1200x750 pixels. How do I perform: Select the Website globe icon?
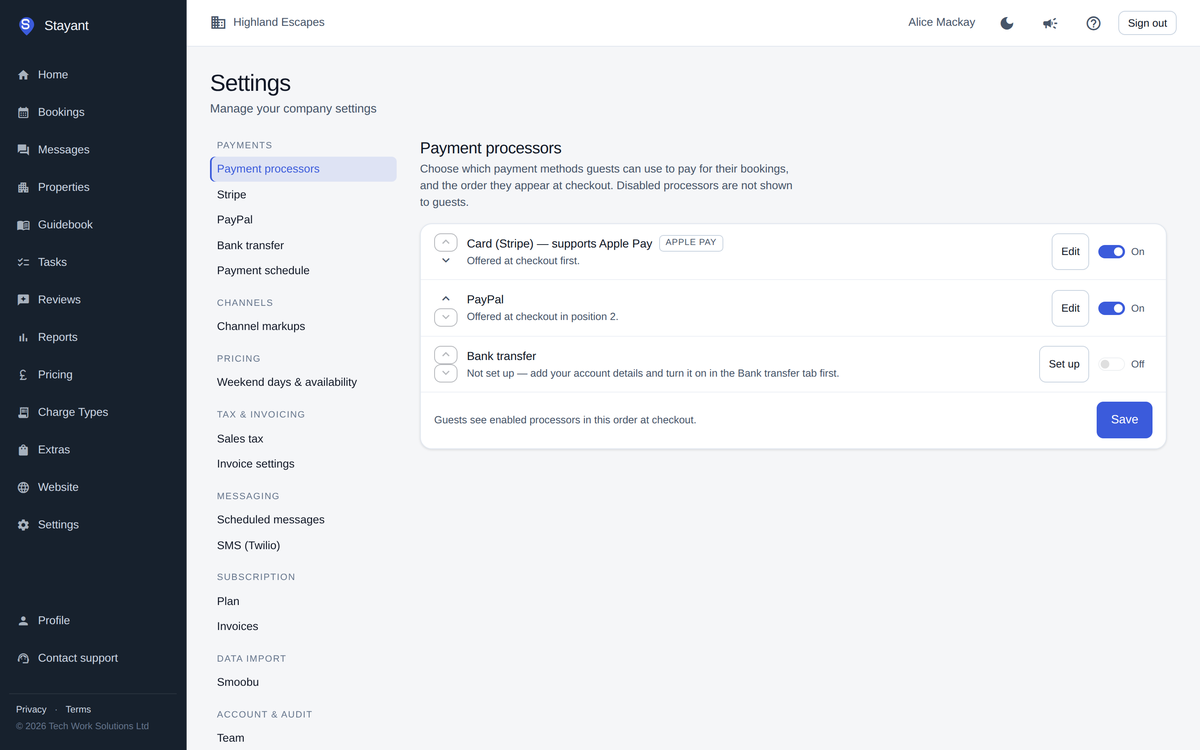pos(23,487)
